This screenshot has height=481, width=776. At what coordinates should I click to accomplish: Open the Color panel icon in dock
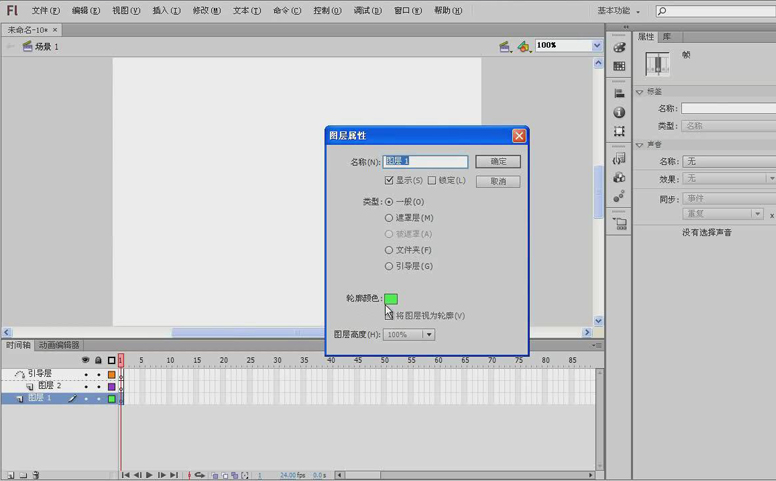(619, 48)
